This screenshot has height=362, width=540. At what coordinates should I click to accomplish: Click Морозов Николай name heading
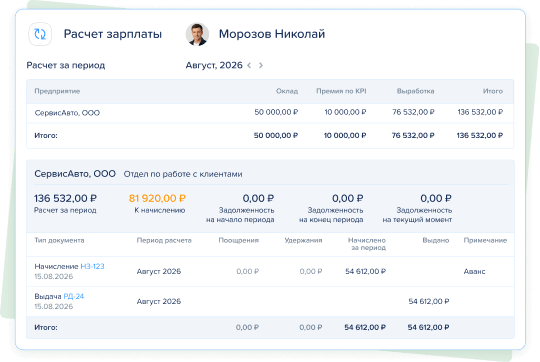coord(272,34)
